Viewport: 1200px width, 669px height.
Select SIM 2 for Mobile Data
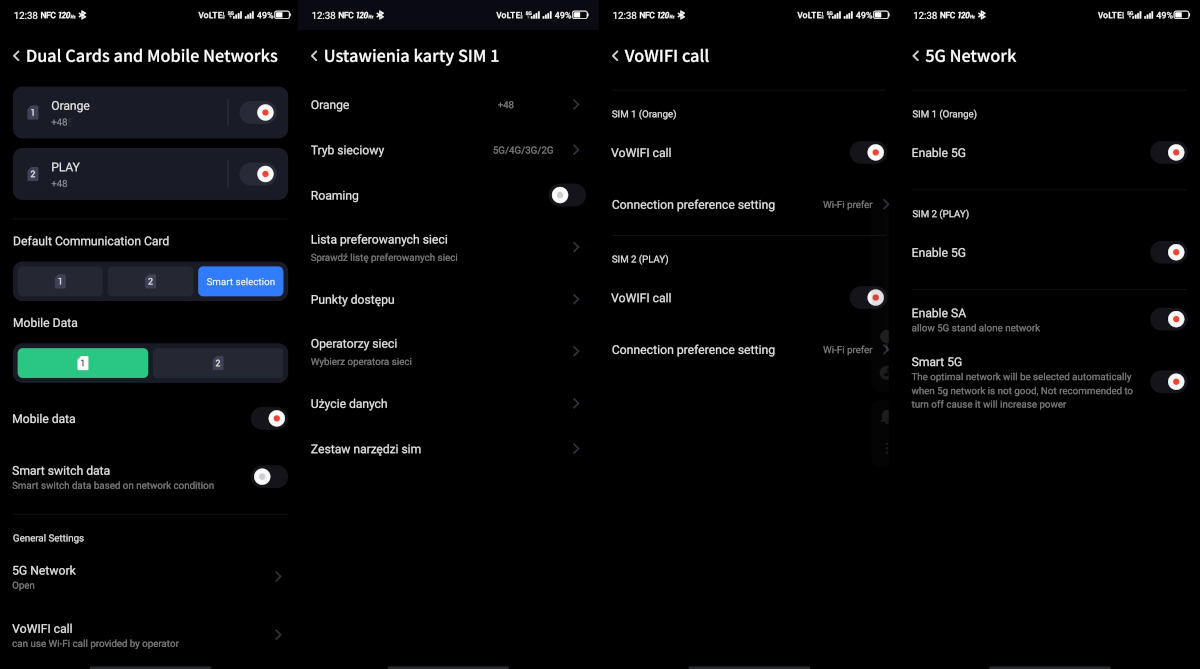coord(218,363)
